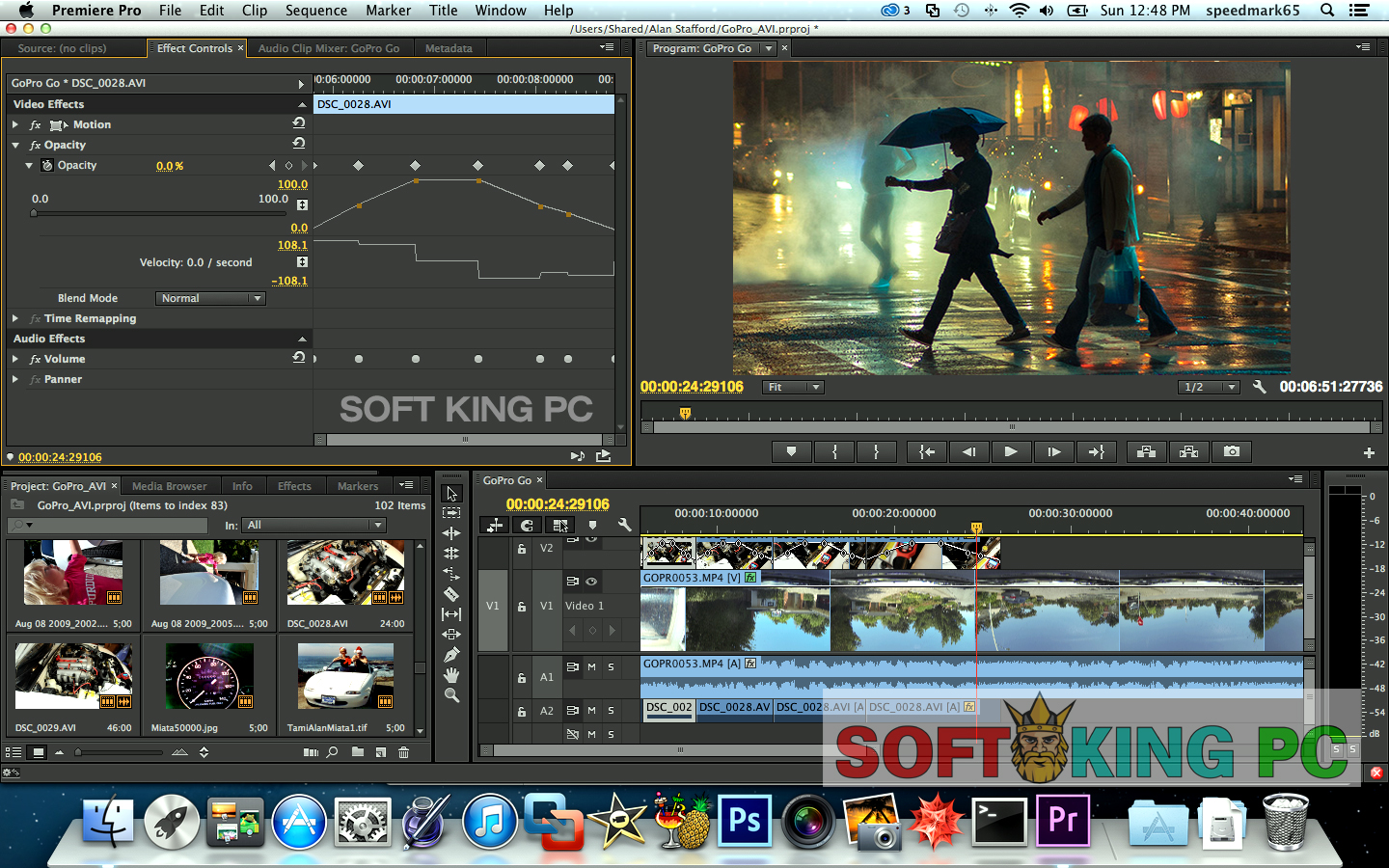Open the Sequence menu

click(x=316, y=10)
